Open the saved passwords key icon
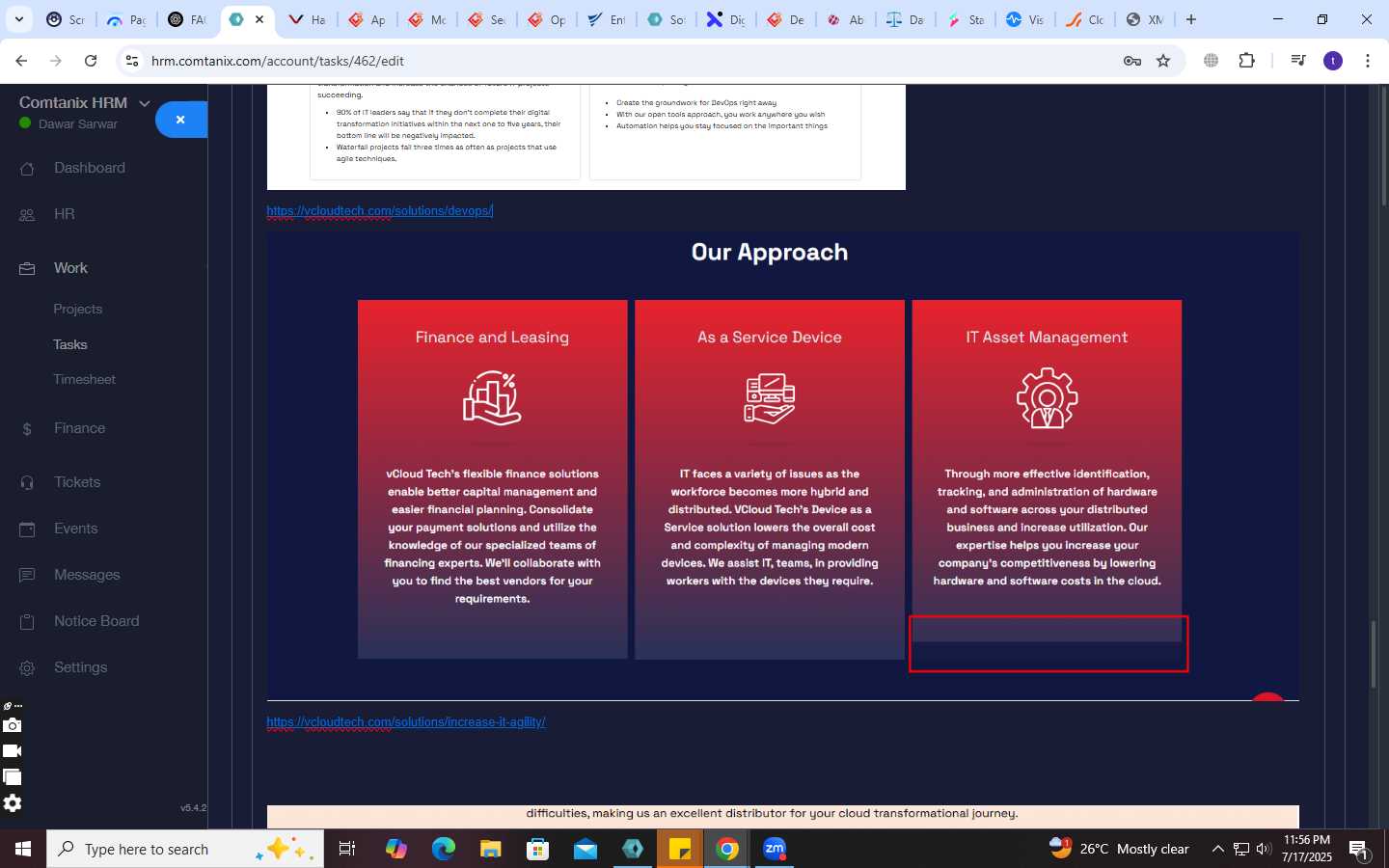This screenshot has height=868, width=1389. click(x=1132, y=61)
